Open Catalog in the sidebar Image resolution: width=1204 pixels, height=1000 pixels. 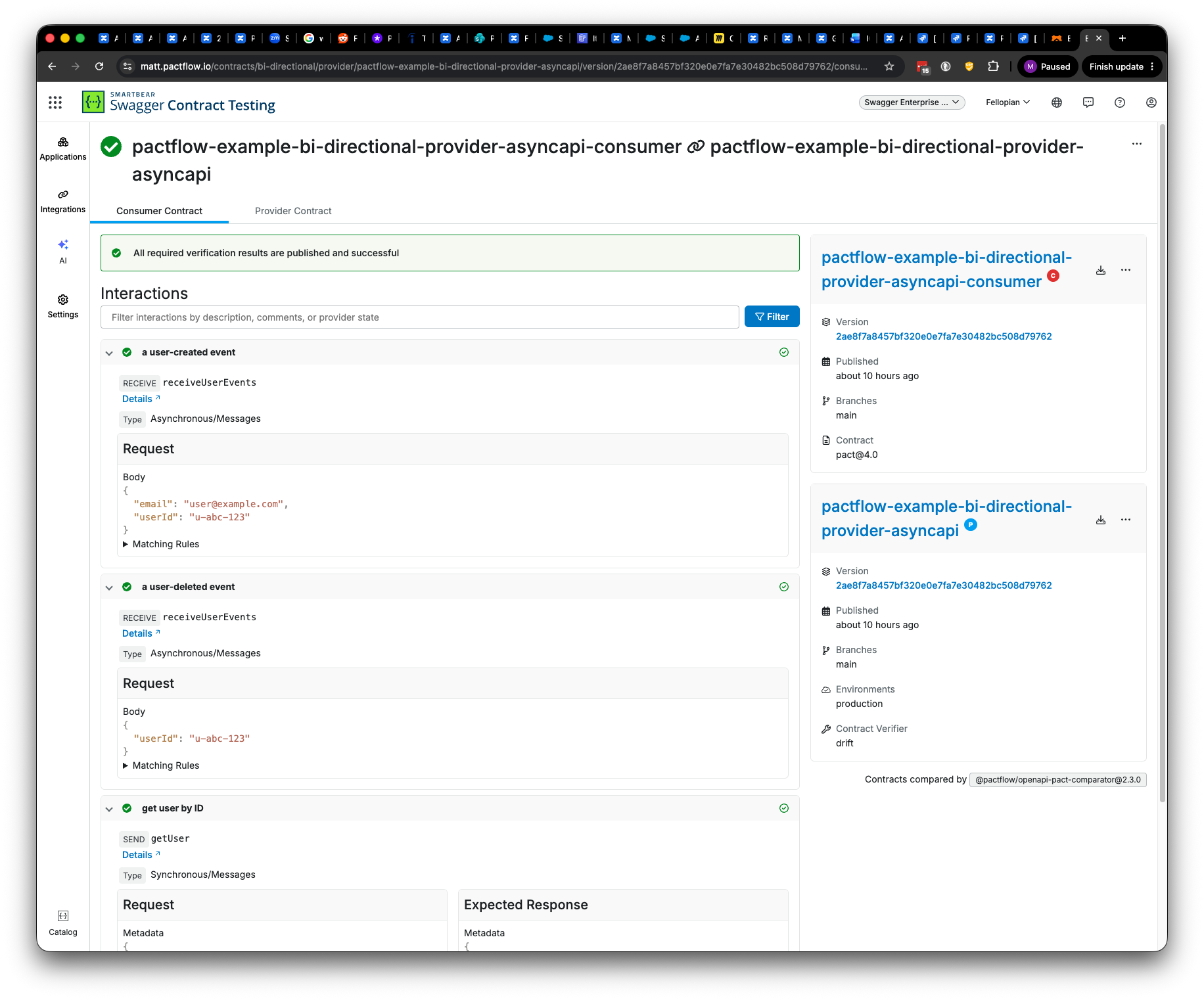[63, 923]
